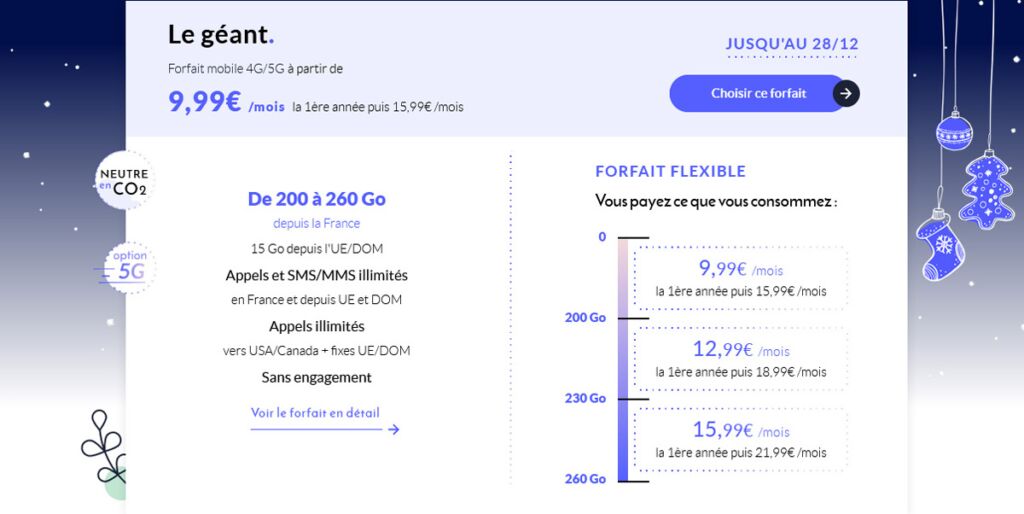
Task: Click the Neutre en CO2 badge
Action: pyautogui.click(x=123, y=181)
